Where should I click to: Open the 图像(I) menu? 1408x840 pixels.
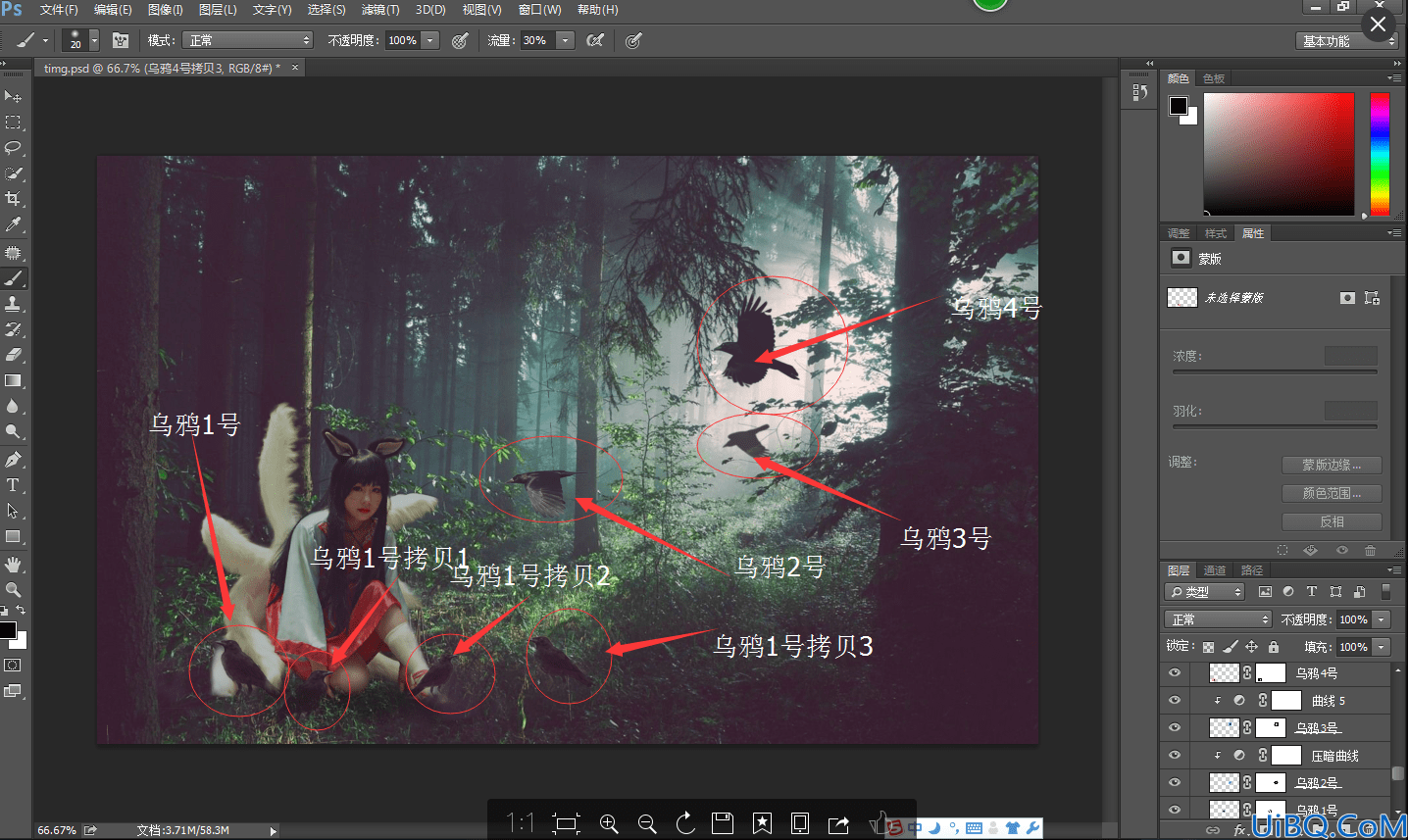click(165, 10)
